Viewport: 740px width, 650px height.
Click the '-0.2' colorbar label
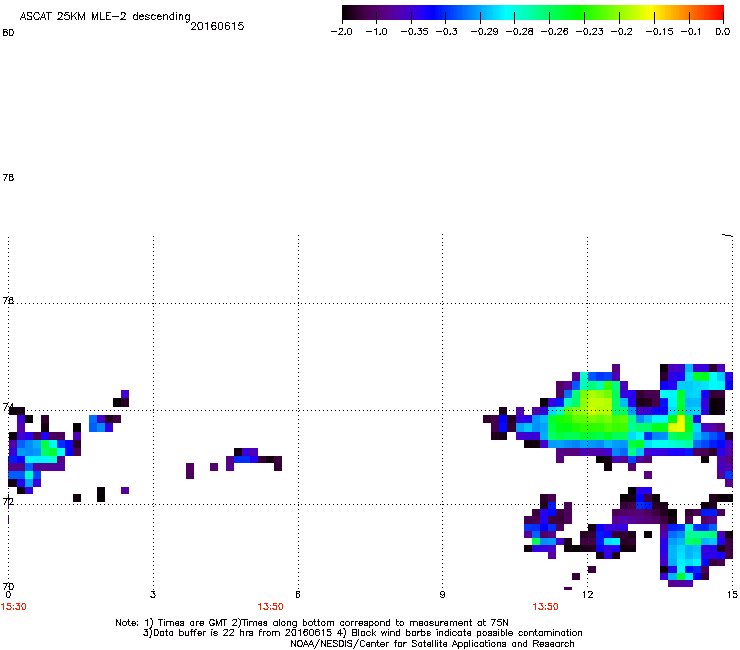tap(621, 32)
